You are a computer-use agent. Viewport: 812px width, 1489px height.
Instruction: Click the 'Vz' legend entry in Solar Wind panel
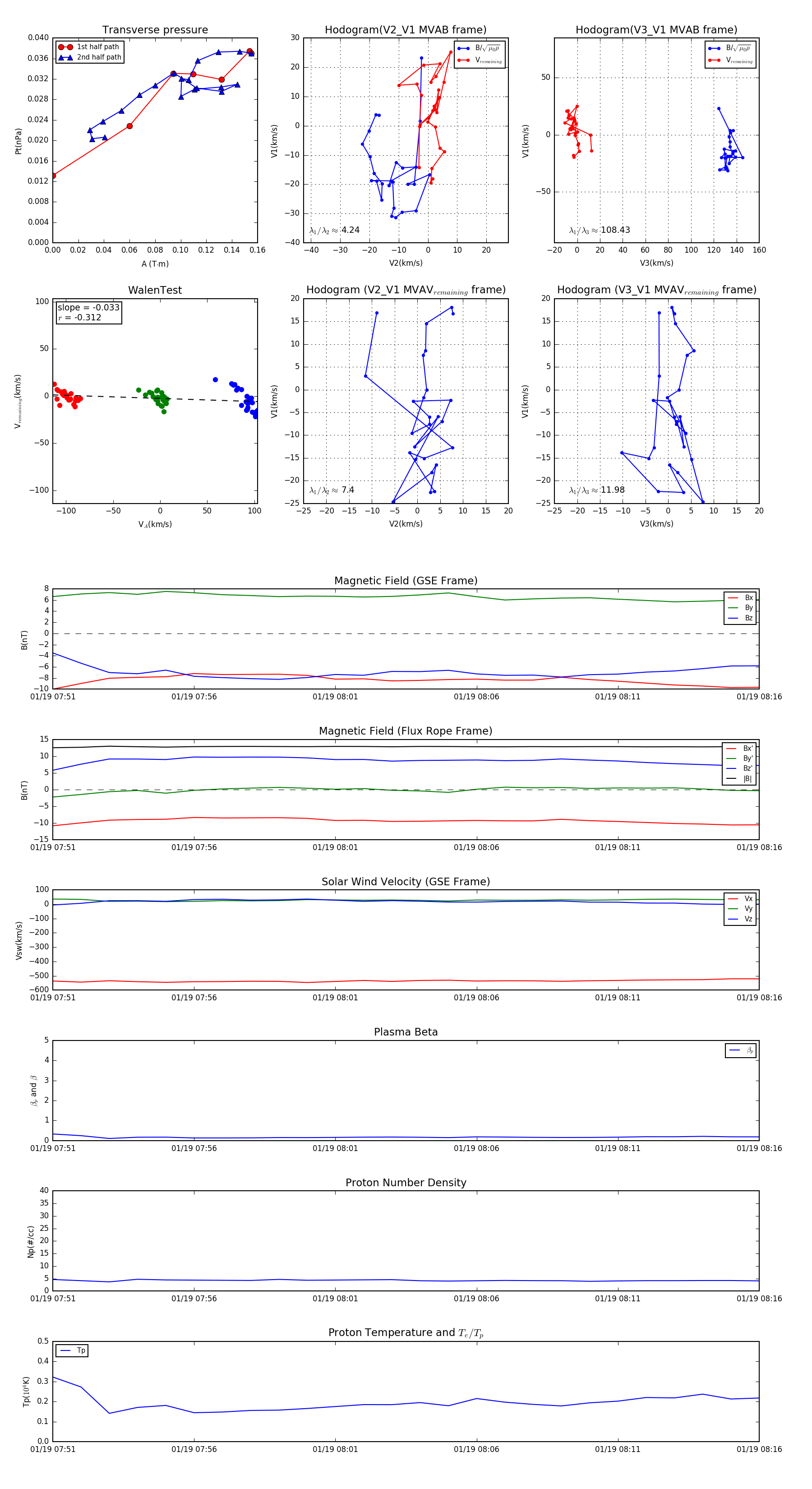740,919
